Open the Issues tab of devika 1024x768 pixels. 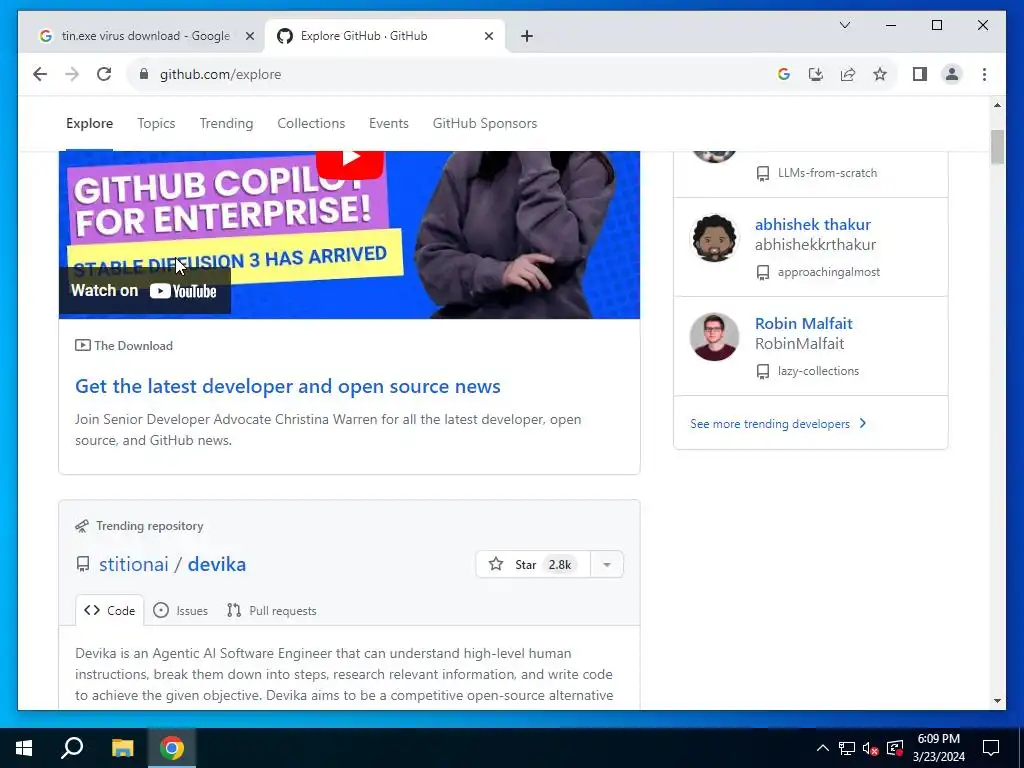[x=180, y=611]
